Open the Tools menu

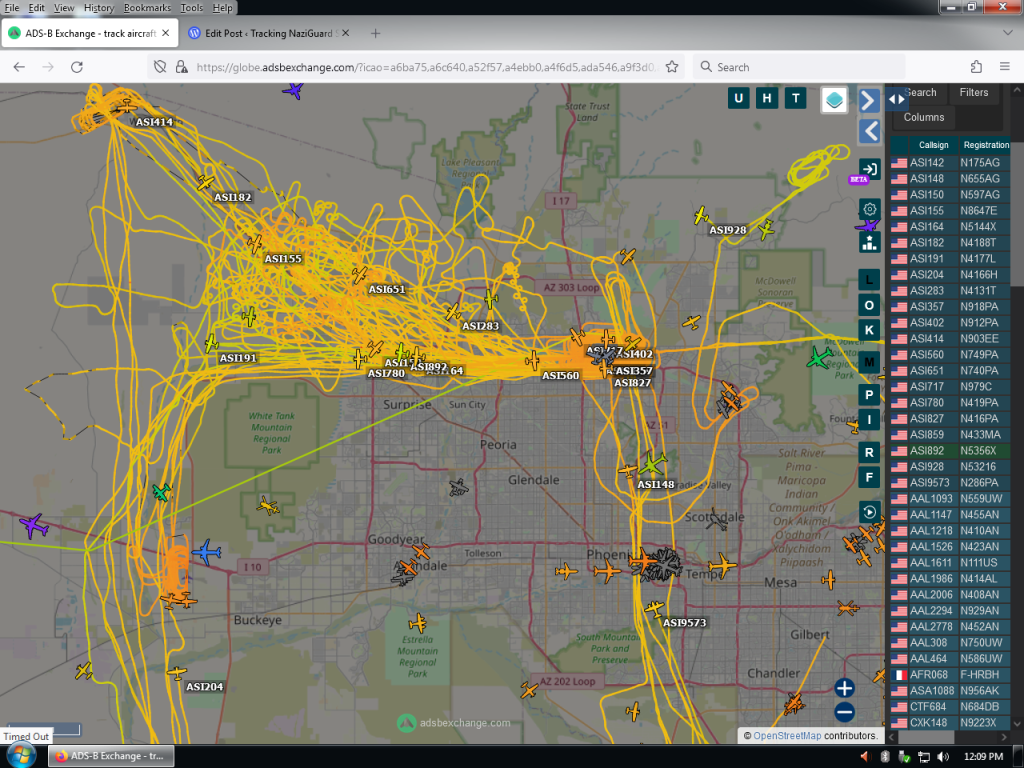[191, 8]
